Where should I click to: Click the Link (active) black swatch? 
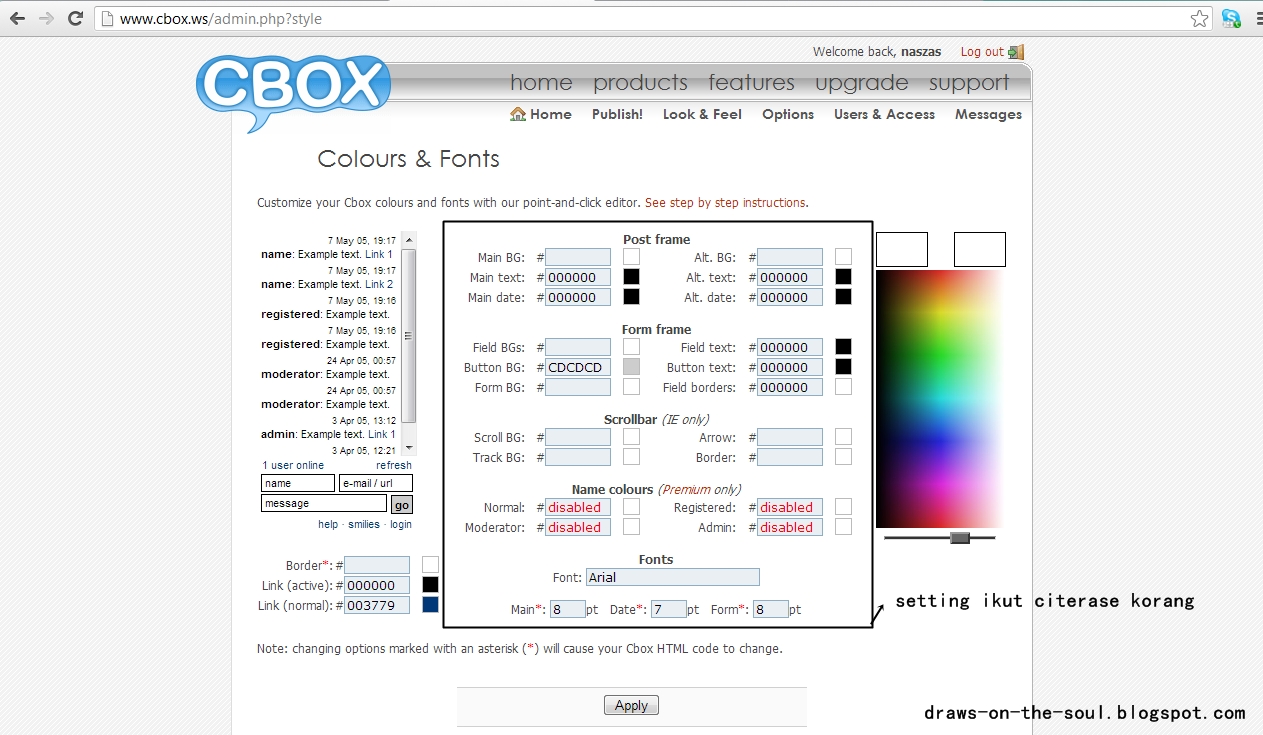pos(430,585)
